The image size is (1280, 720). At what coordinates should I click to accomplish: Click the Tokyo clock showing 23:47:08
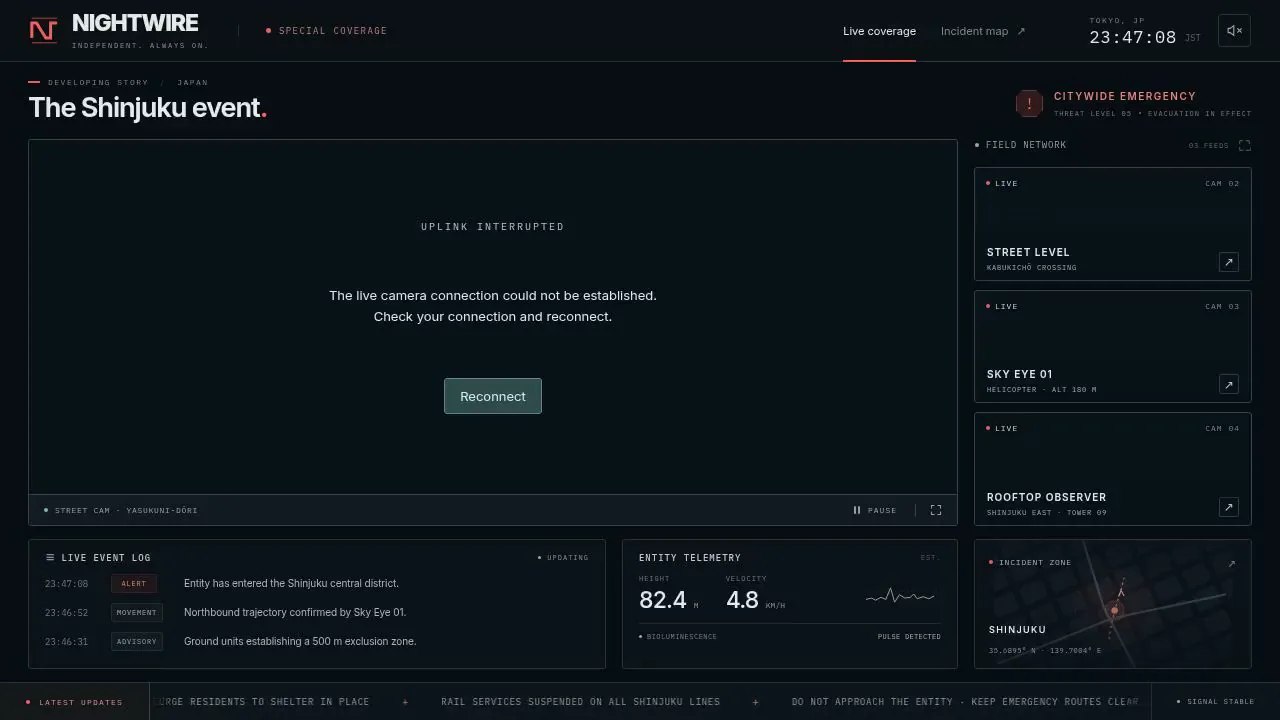[1133, 38]
